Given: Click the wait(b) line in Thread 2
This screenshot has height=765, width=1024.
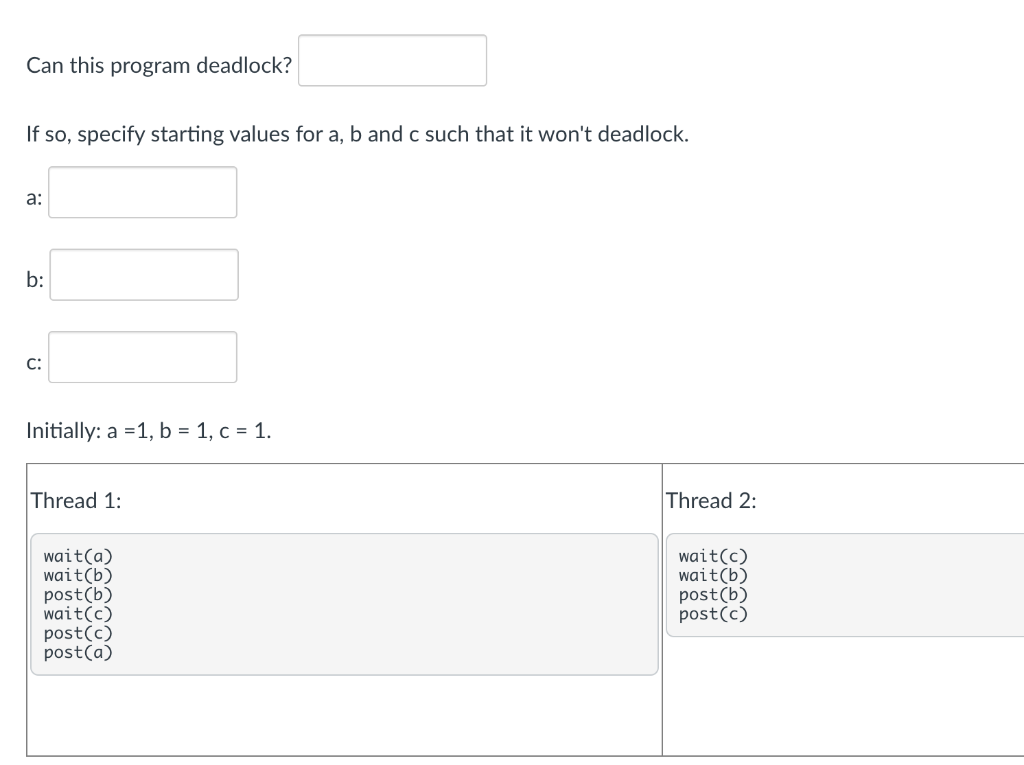Looking at the screenshot, I should 712,575.
